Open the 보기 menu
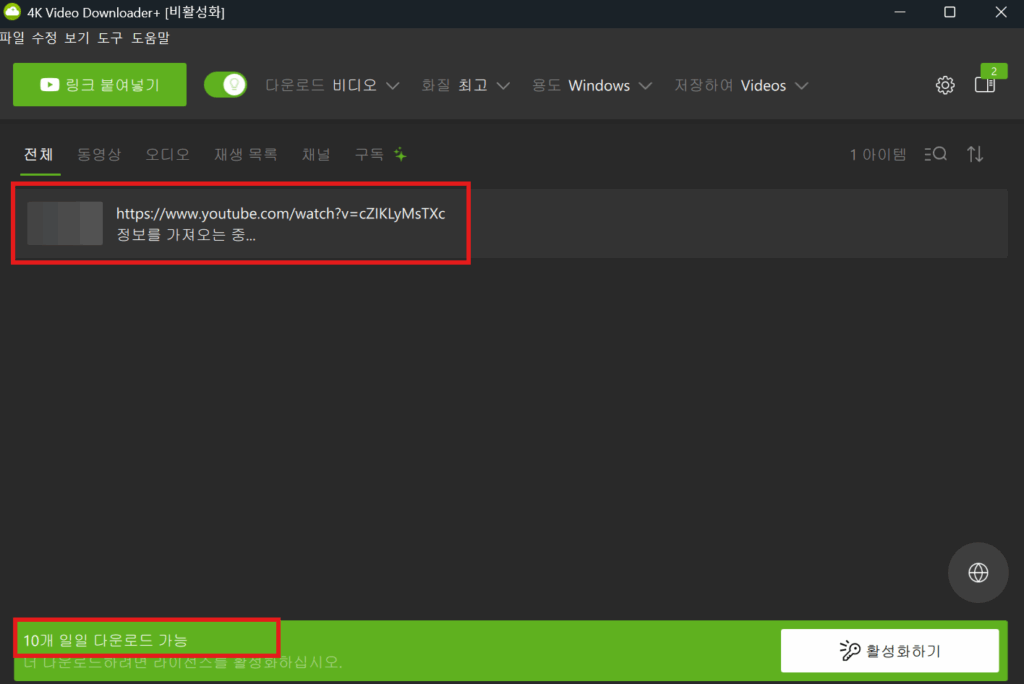Screen dimensions: 1024x684 click(x=77, y=38)
